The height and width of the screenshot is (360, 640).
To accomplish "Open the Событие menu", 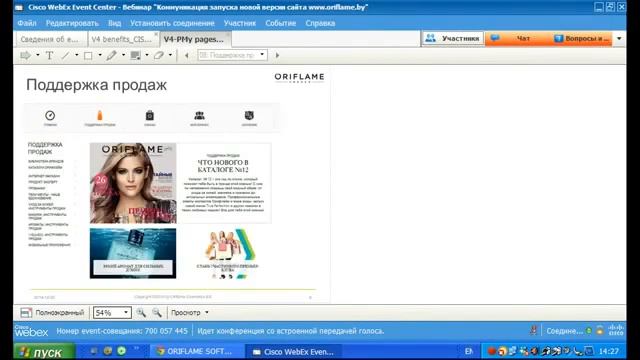I will click(280, 23).
